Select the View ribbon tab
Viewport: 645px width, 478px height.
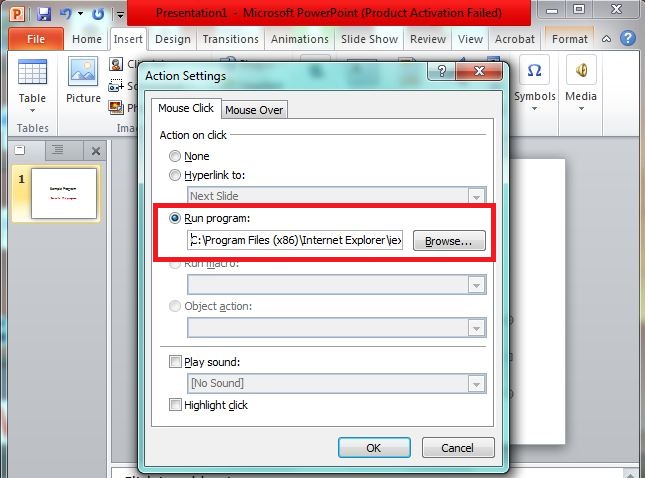(x=470, y=39)
